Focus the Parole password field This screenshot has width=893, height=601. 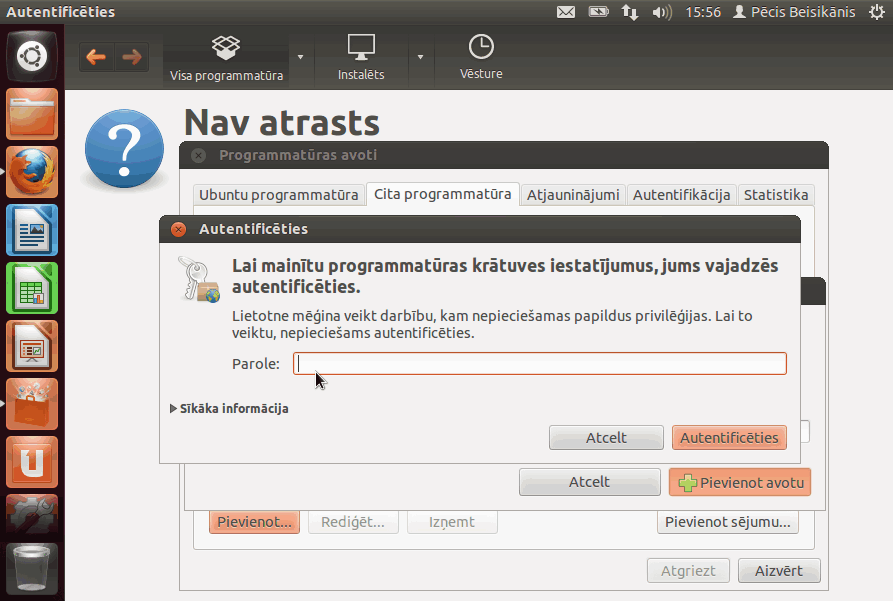(540, 363)
